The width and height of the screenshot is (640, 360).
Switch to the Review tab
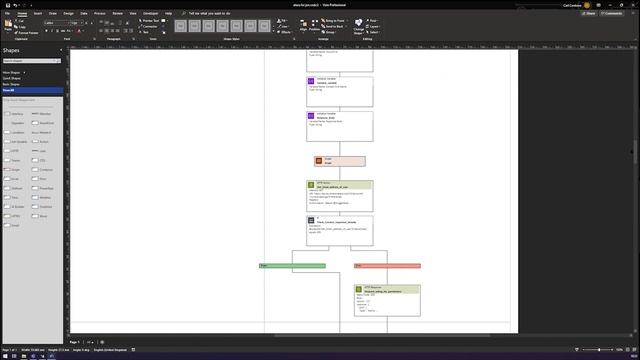(x=118, y=13)
